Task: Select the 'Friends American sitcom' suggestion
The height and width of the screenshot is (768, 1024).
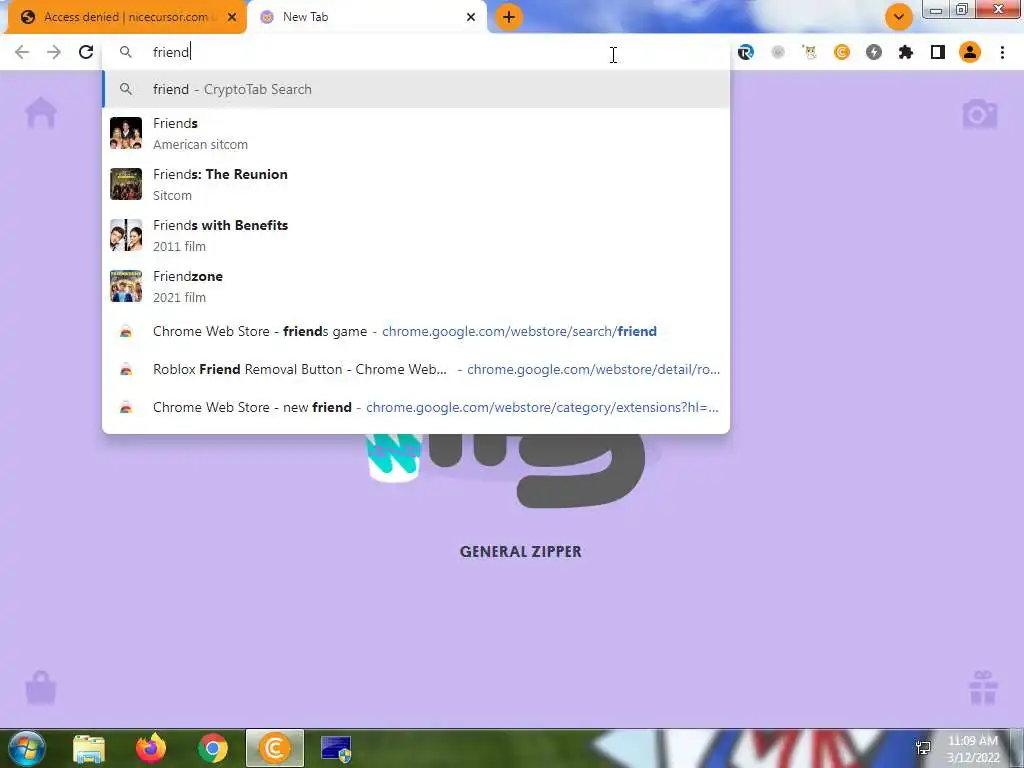Action: click(416, 133)
